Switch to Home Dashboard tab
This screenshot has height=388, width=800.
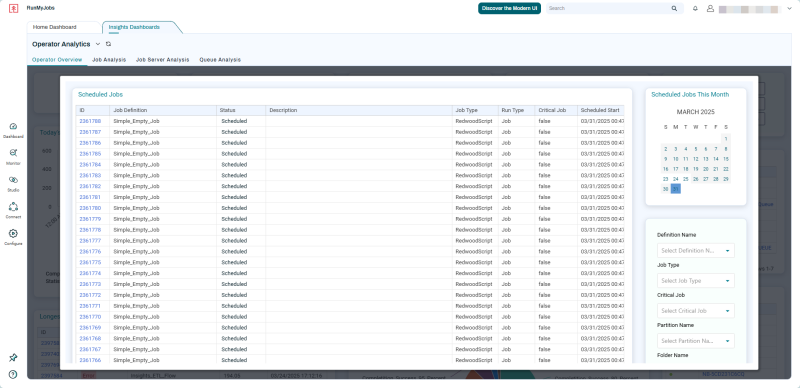[55, 27]
